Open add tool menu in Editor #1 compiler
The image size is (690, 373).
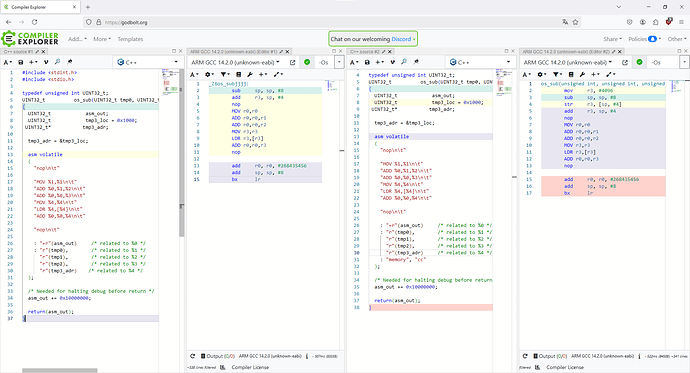pyautogui.click(x=278, y=74)
